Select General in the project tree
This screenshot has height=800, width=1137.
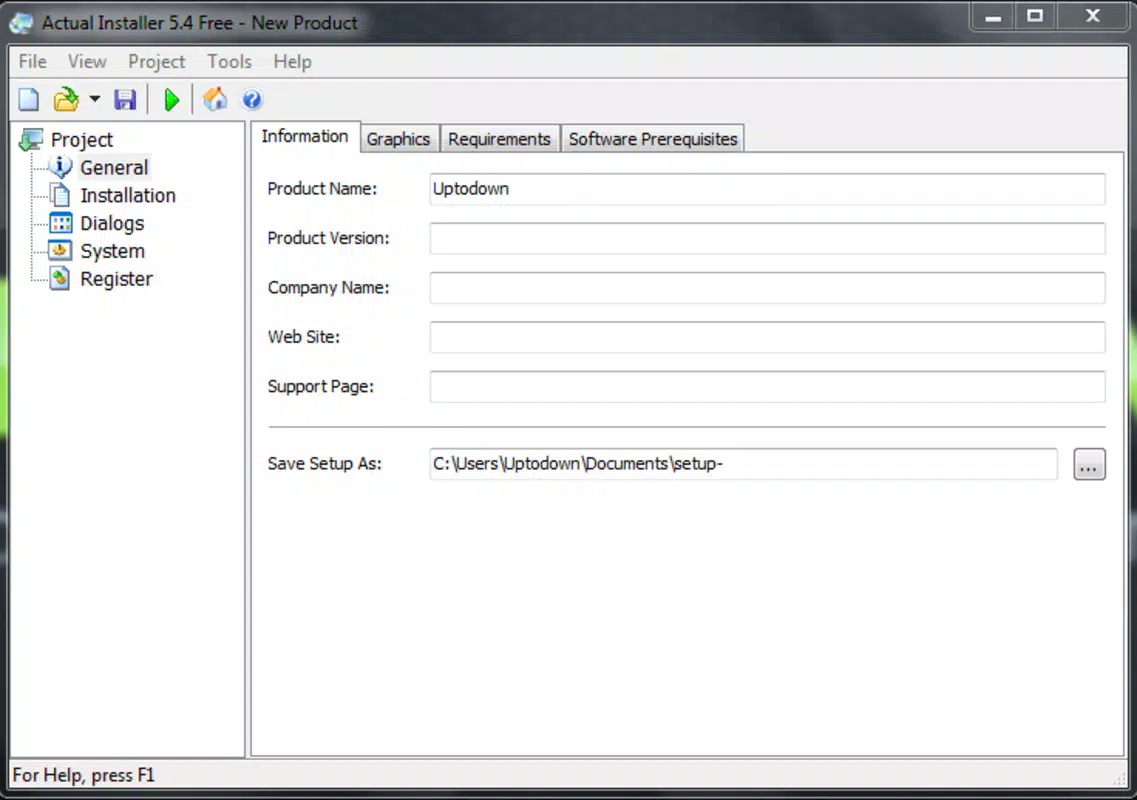(x=114, y=168)
